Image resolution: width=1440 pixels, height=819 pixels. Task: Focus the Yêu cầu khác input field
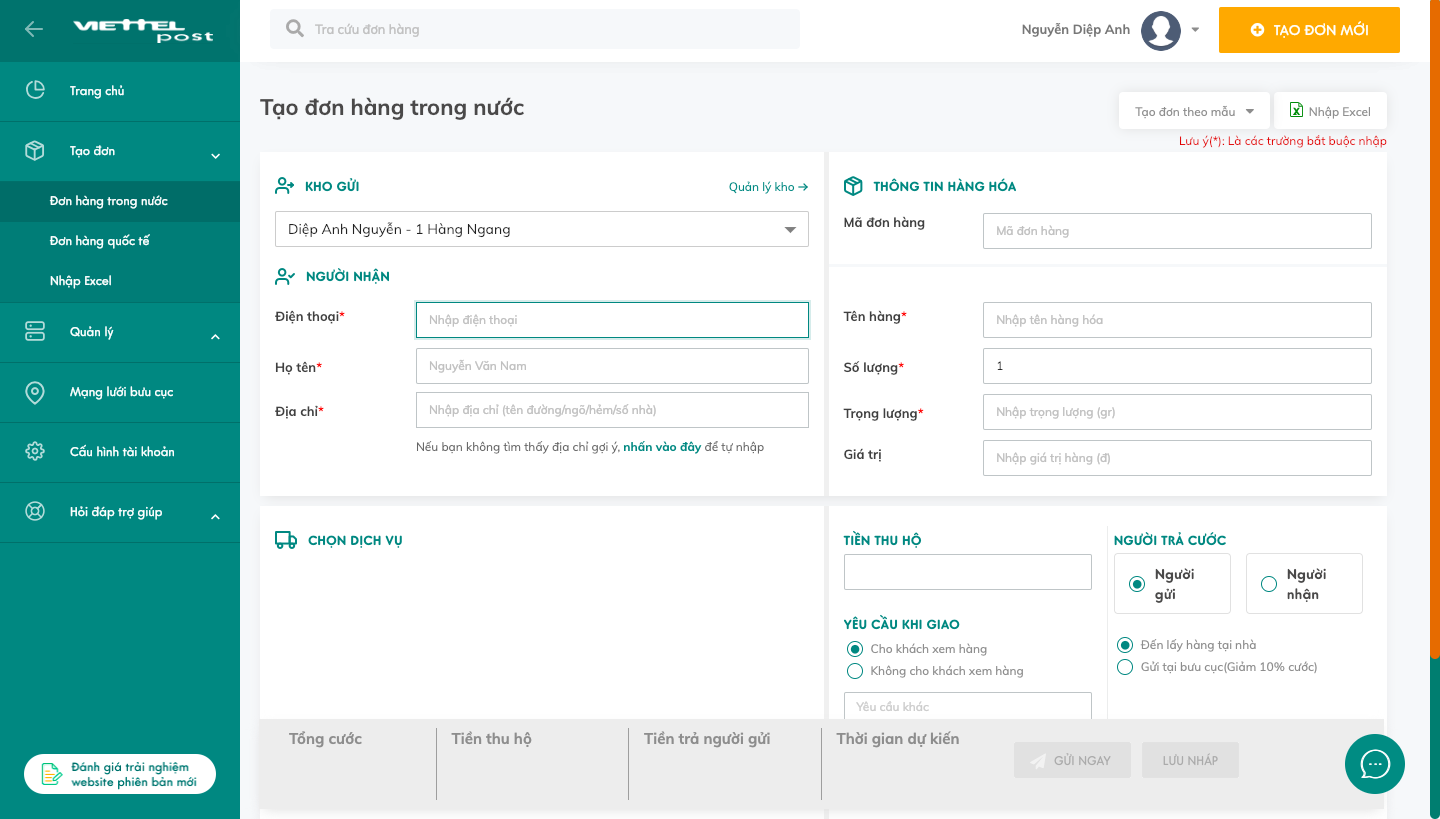pos(968,706)
